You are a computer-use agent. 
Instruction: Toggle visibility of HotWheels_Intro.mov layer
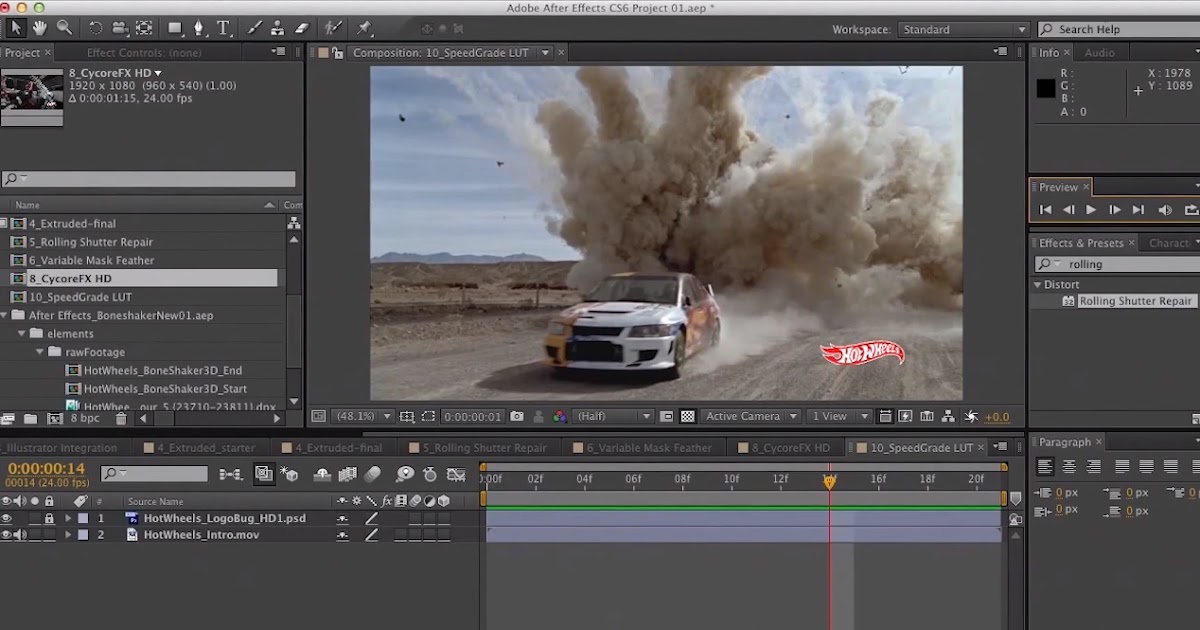click(7, 535)
